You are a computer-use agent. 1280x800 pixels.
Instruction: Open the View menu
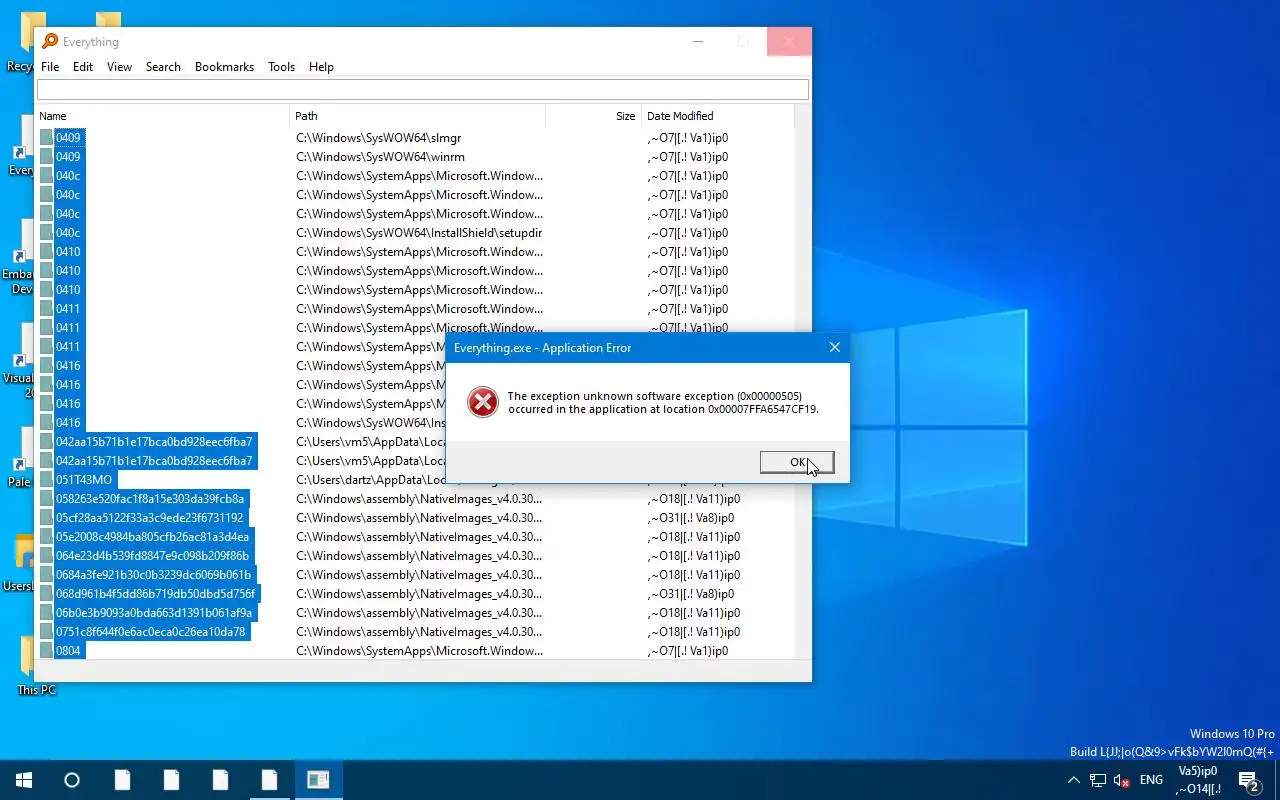point(119,67)
